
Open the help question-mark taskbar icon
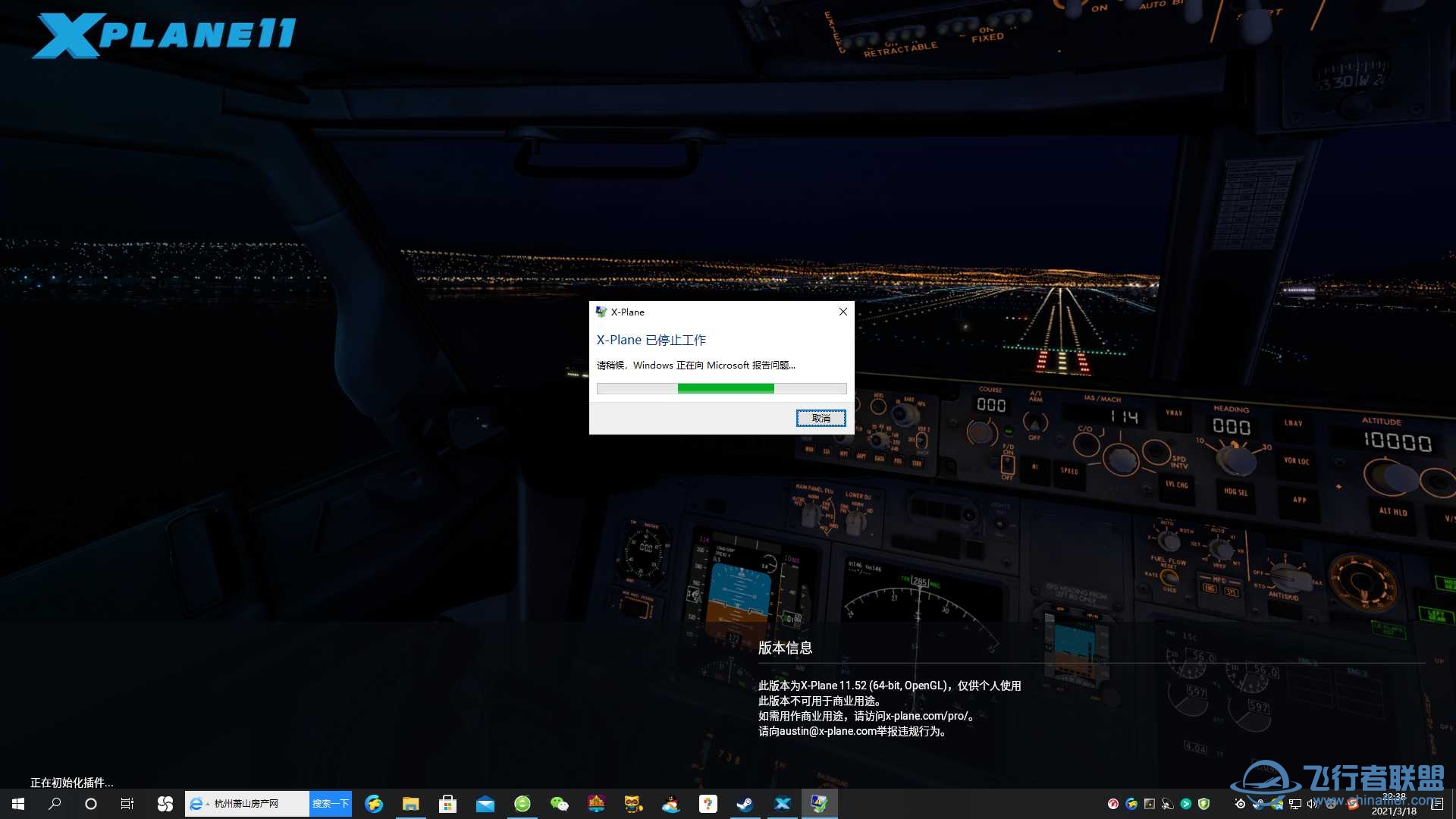coord(708,804)
